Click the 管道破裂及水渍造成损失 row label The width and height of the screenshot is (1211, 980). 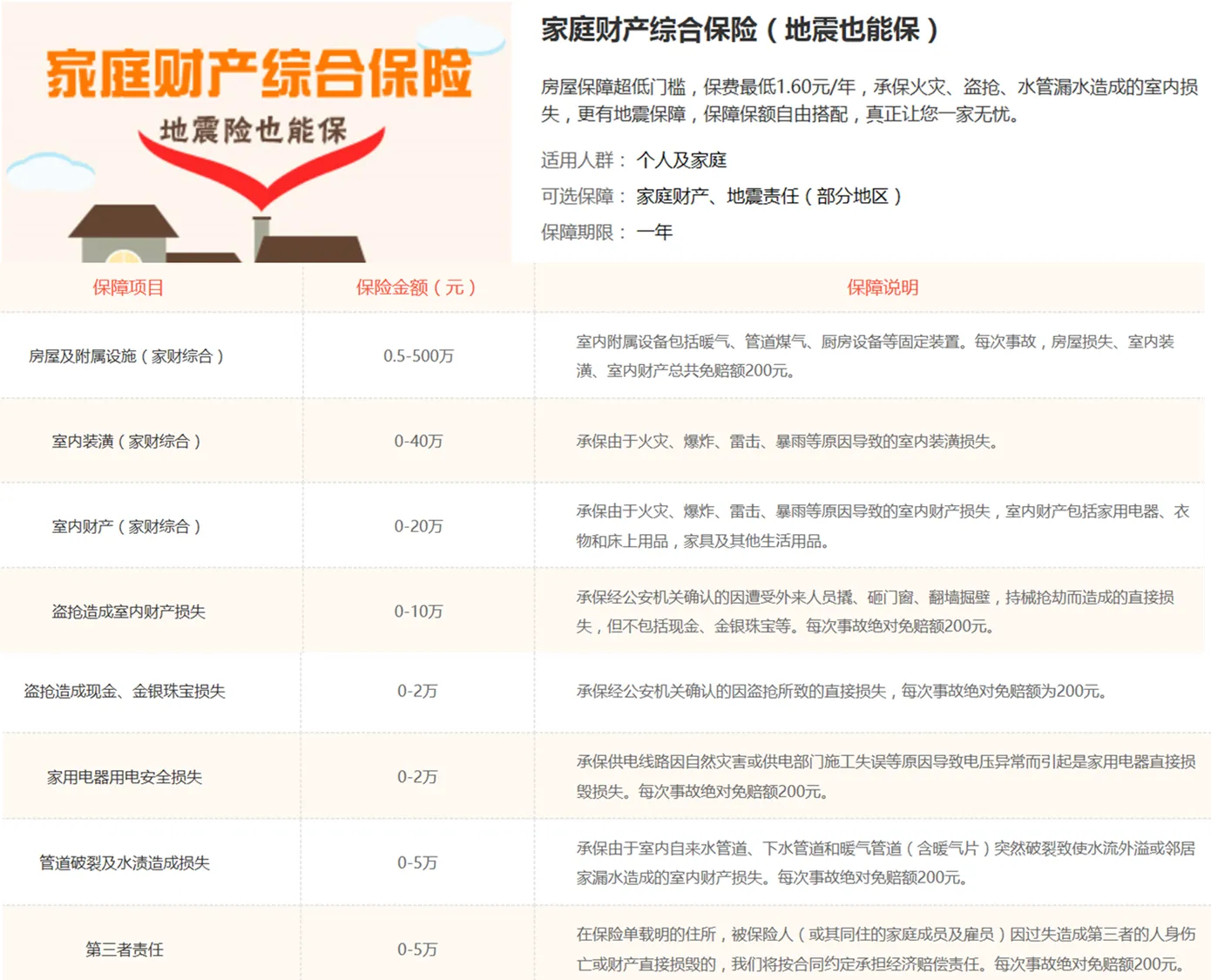pos(125,863)
